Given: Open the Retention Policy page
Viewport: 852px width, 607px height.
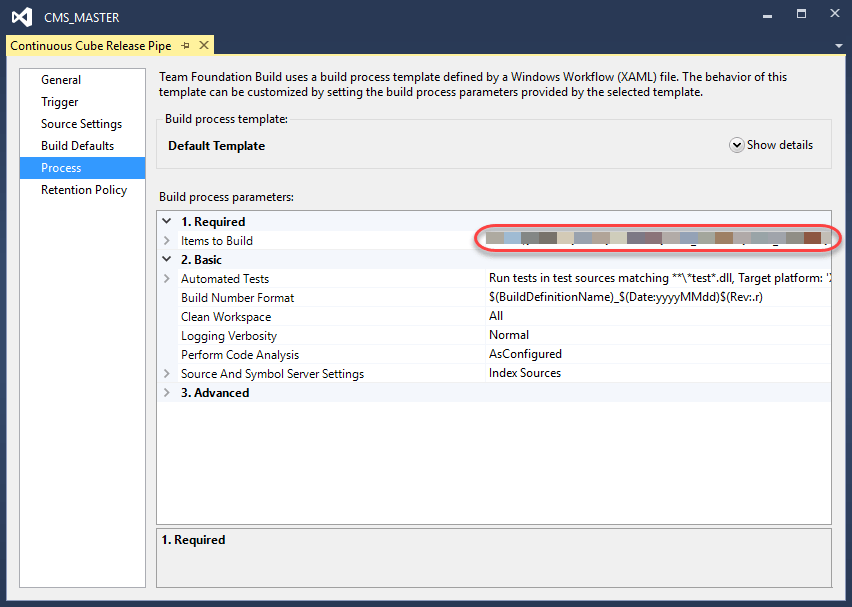Looking at the screenshot, I should tap(84, 190).
